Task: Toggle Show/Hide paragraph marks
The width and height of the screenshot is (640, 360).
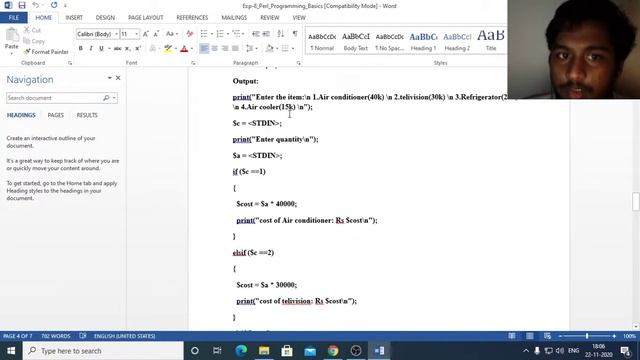Action: [x=295, y=34]
